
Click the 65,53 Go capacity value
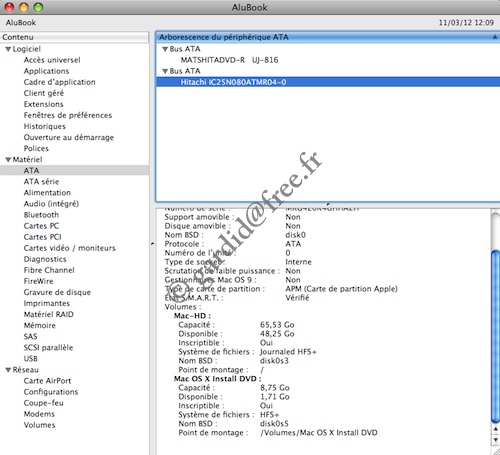tap(277, 325)
